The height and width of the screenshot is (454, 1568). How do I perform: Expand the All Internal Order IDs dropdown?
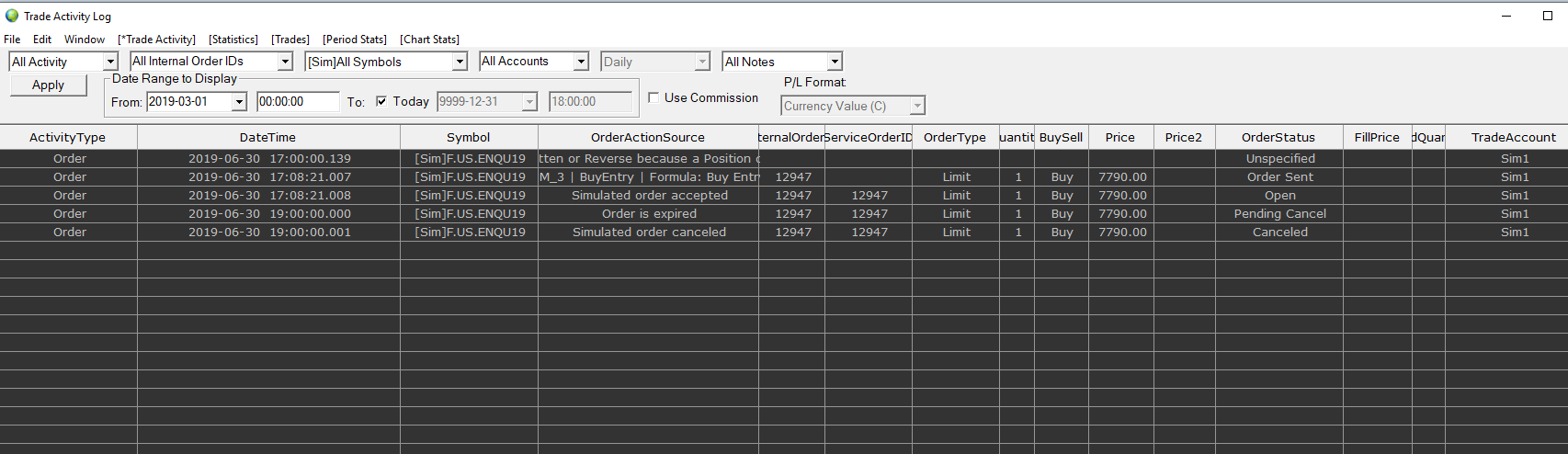(x=285, y=62)
